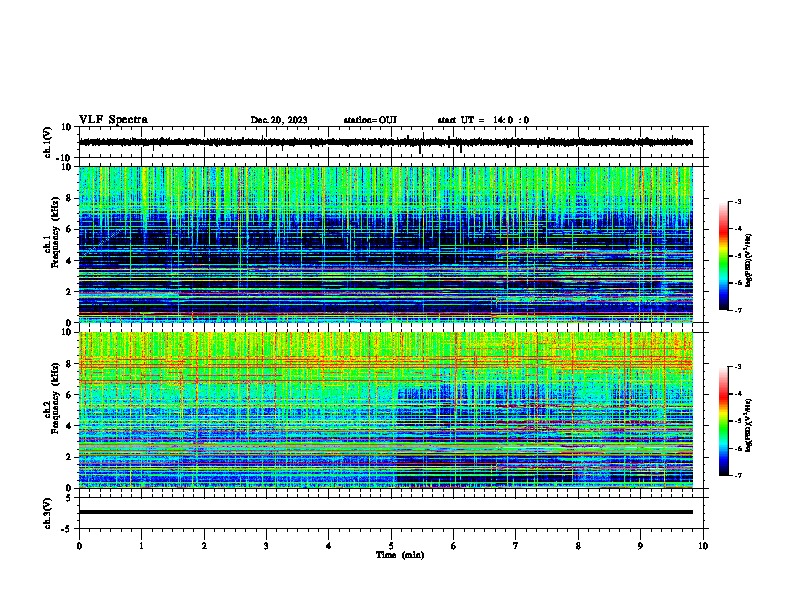Click the color scale bar beside ch.2 spectrogram
The height and width of the screenshot is (612, 792).
point(724,421)
